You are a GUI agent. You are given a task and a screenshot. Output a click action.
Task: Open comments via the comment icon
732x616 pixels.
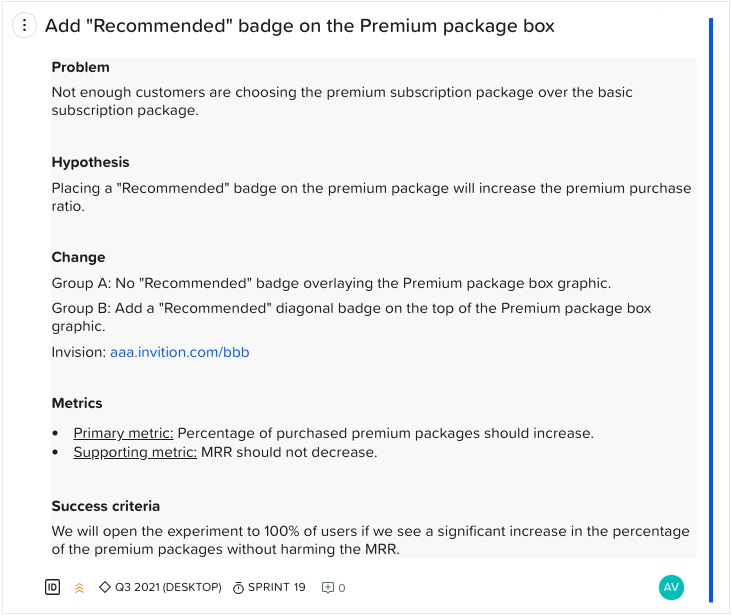tap(327, 588)
